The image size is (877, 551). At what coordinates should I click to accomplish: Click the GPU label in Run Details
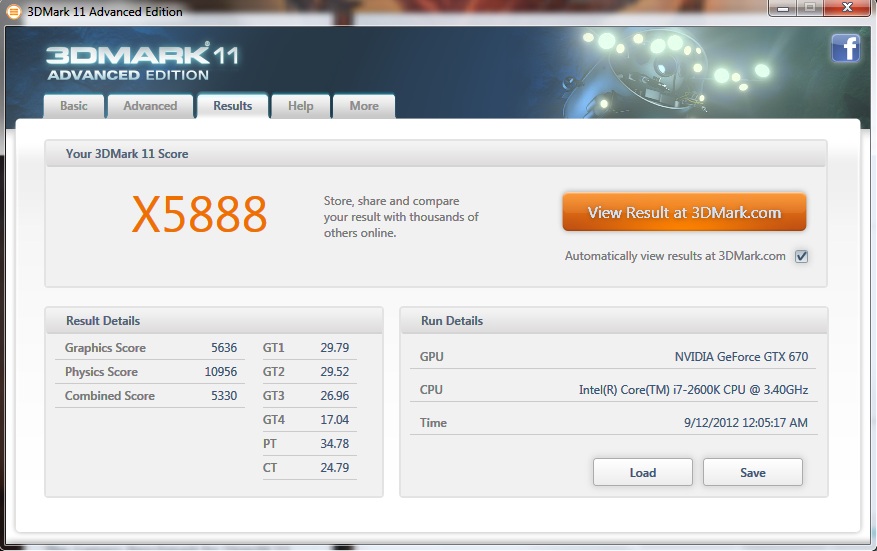(x=431, y=357)
